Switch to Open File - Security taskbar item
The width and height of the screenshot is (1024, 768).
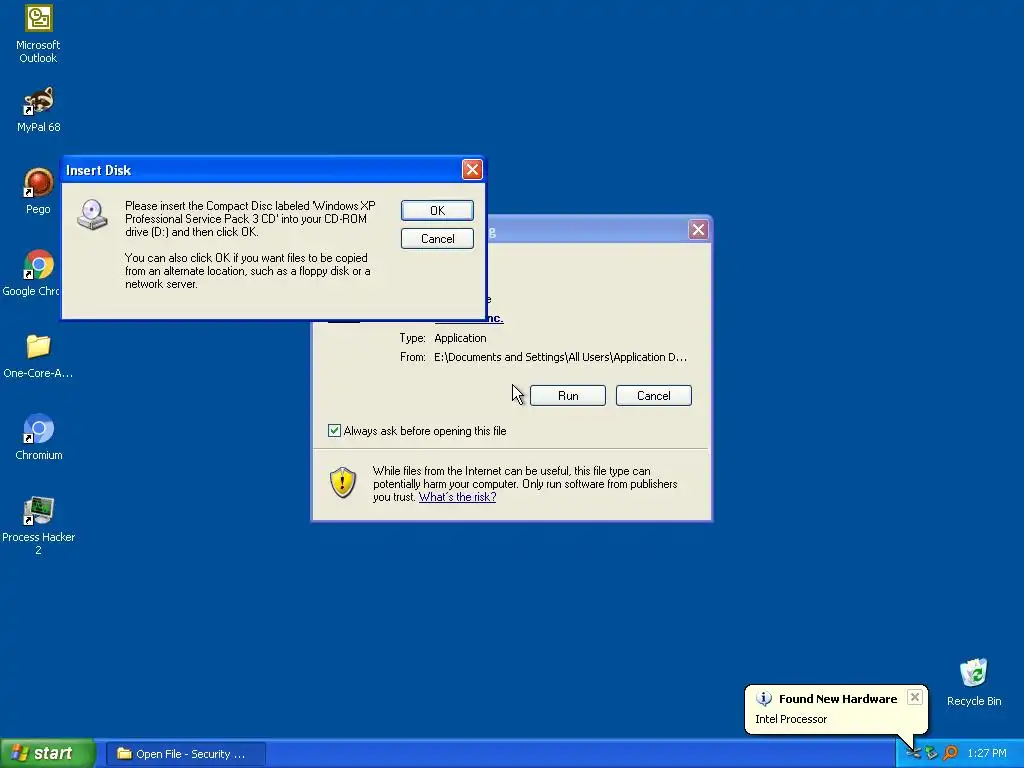click(x=185, y=754)
